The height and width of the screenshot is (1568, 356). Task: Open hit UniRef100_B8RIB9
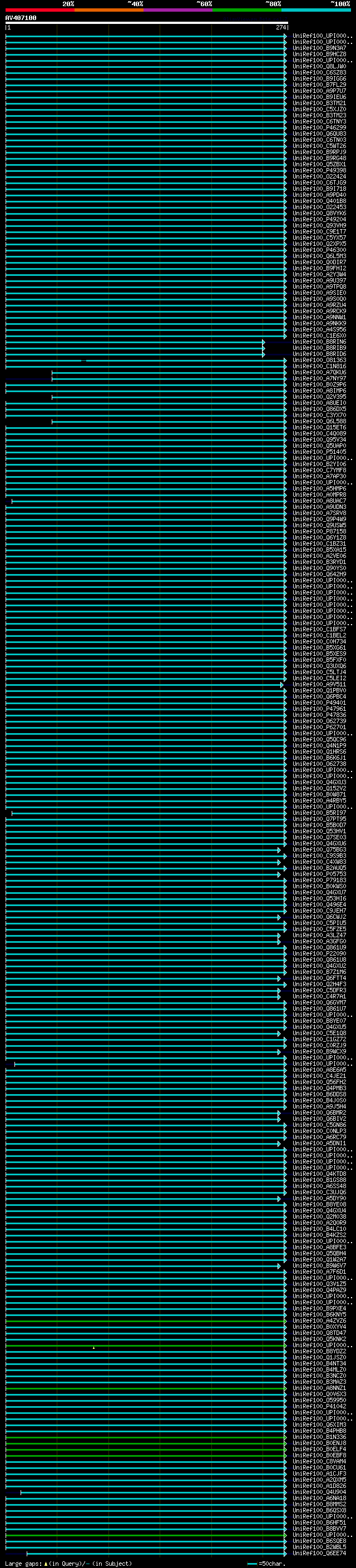point(319,348)
